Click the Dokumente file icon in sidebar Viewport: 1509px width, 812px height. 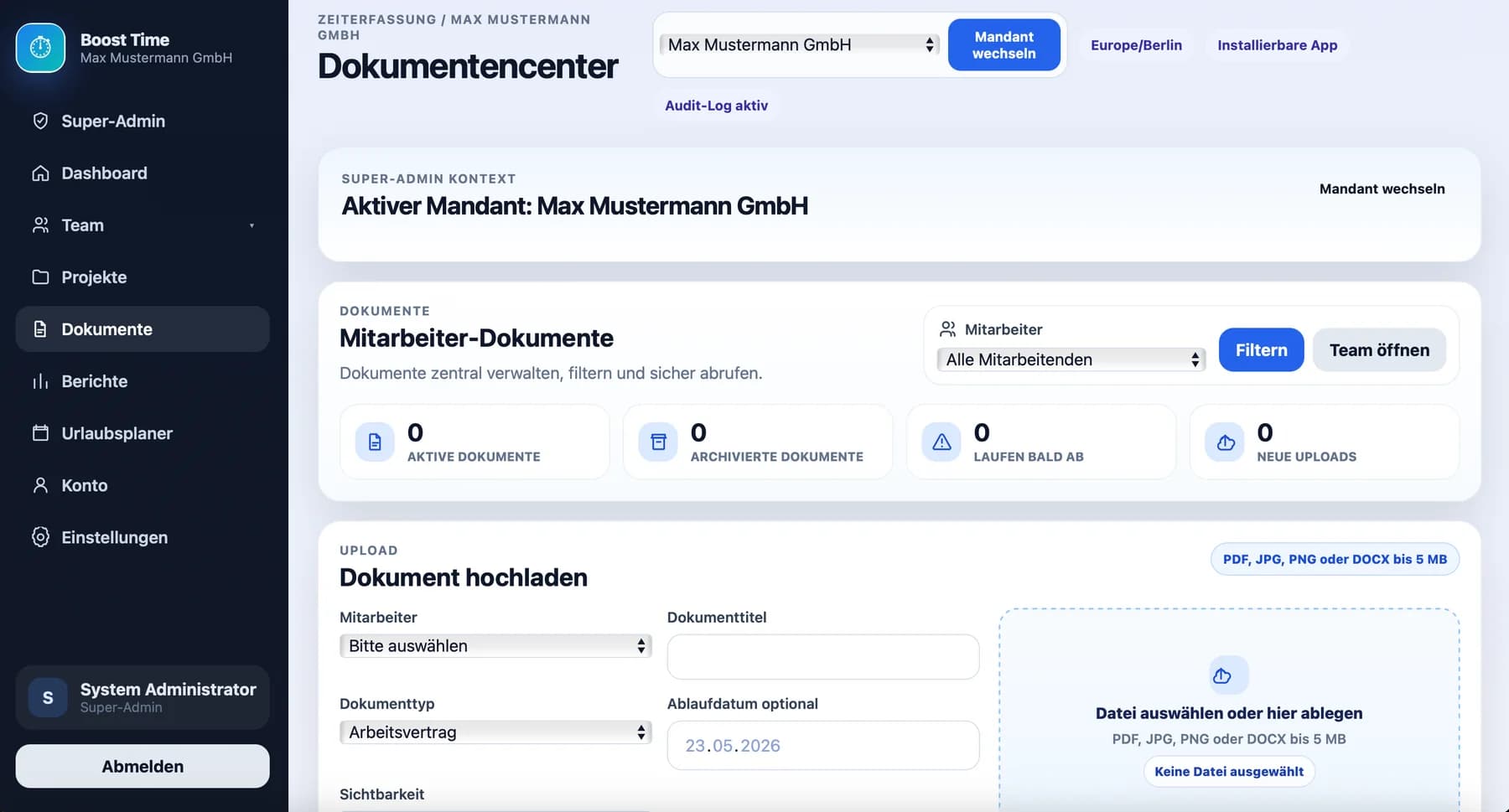click(x=40, y=328)
